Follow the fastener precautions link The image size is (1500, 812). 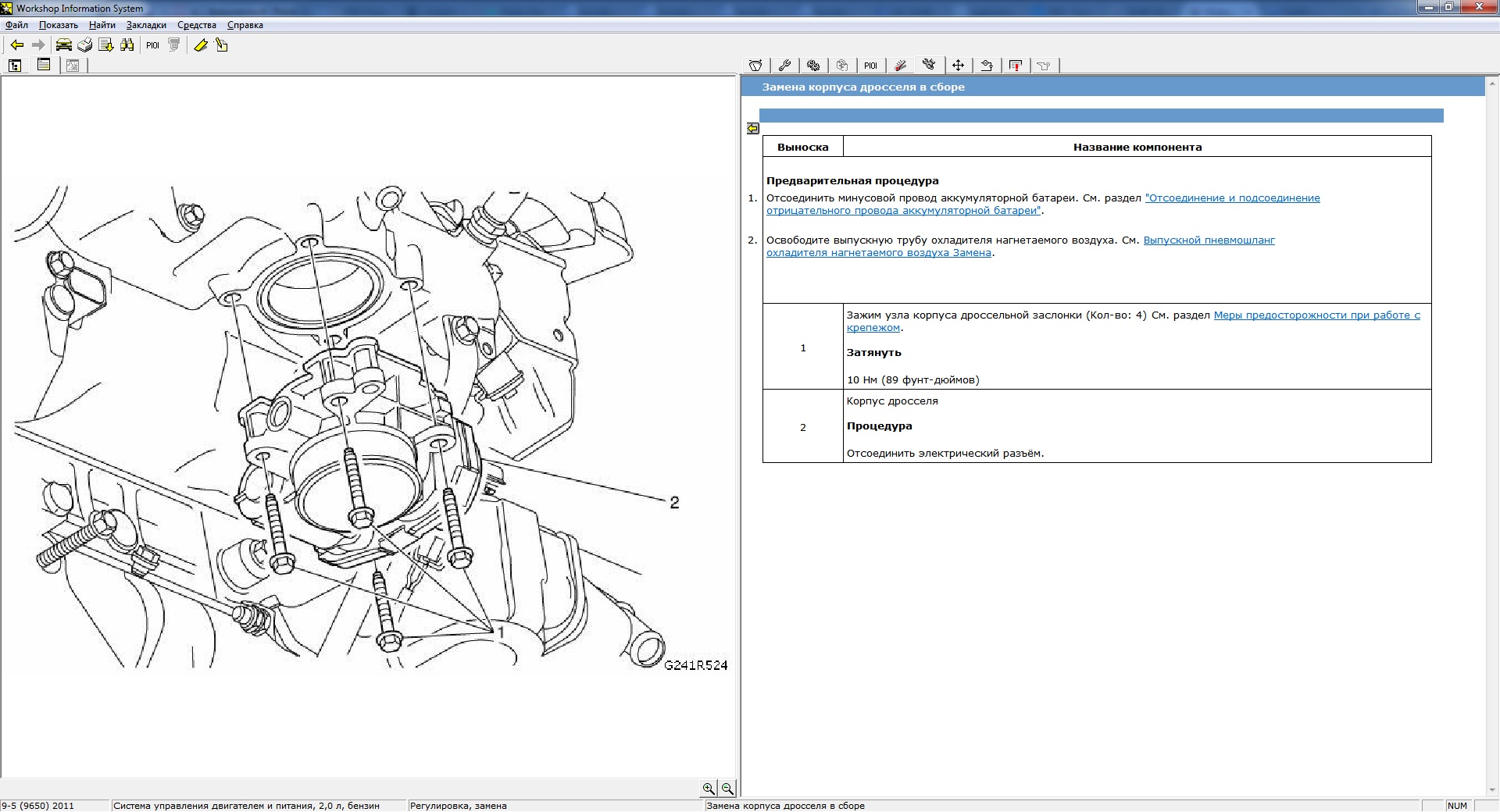pyautogui.click(x=1316, y=315)
